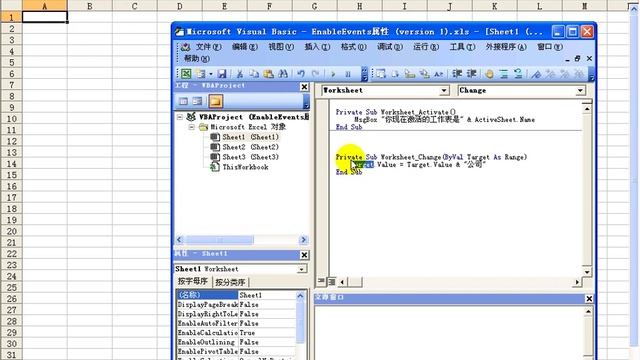Open the 编辑 menu
The width and height of the screenshot is (640, 360).
(244, 47)
